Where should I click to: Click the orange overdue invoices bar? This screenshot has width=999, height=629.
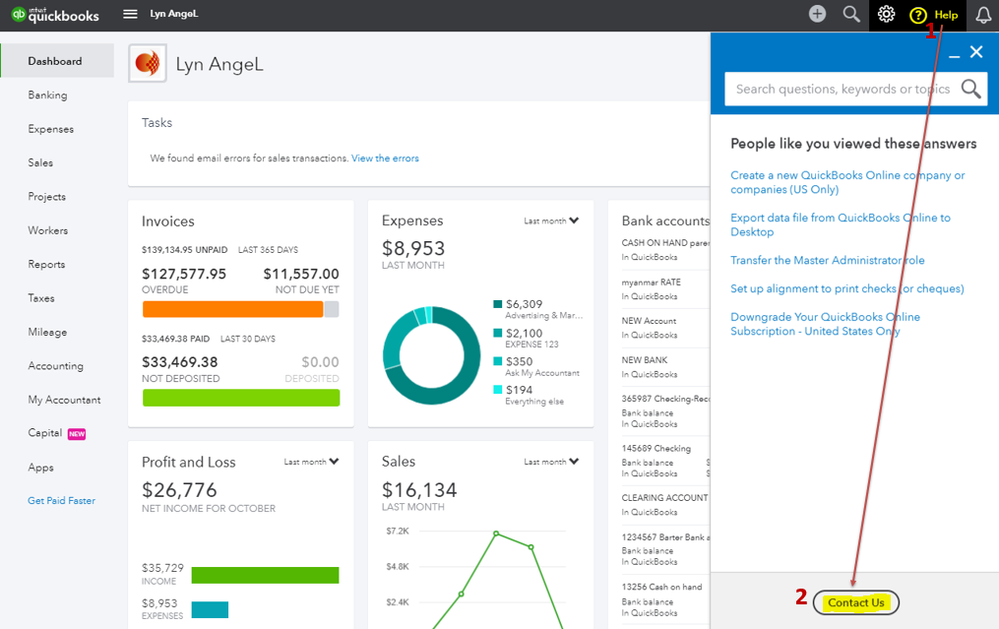pos(233,309)
